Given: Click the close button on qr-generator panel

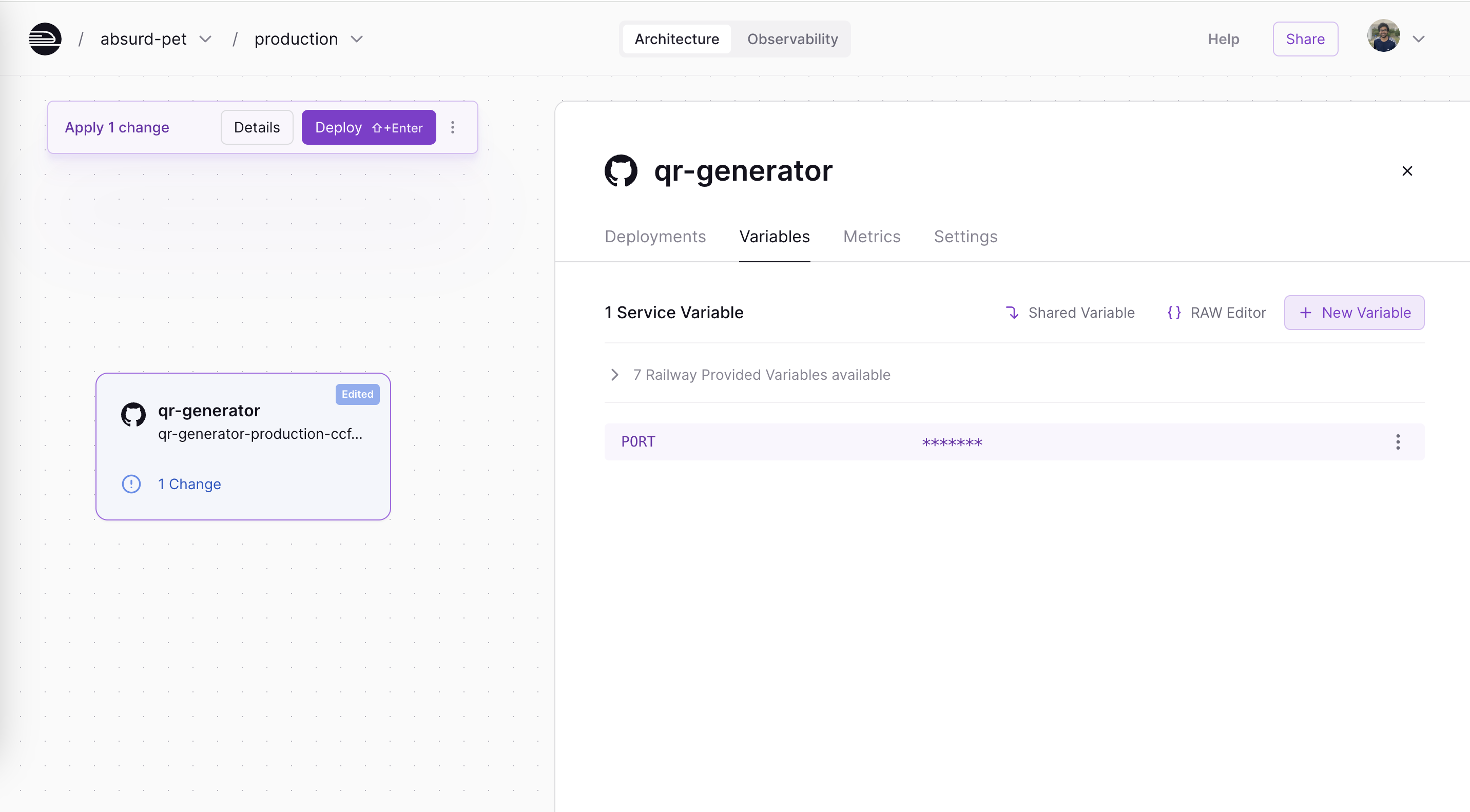Looking at the screenshot, I should [1407, 170].
